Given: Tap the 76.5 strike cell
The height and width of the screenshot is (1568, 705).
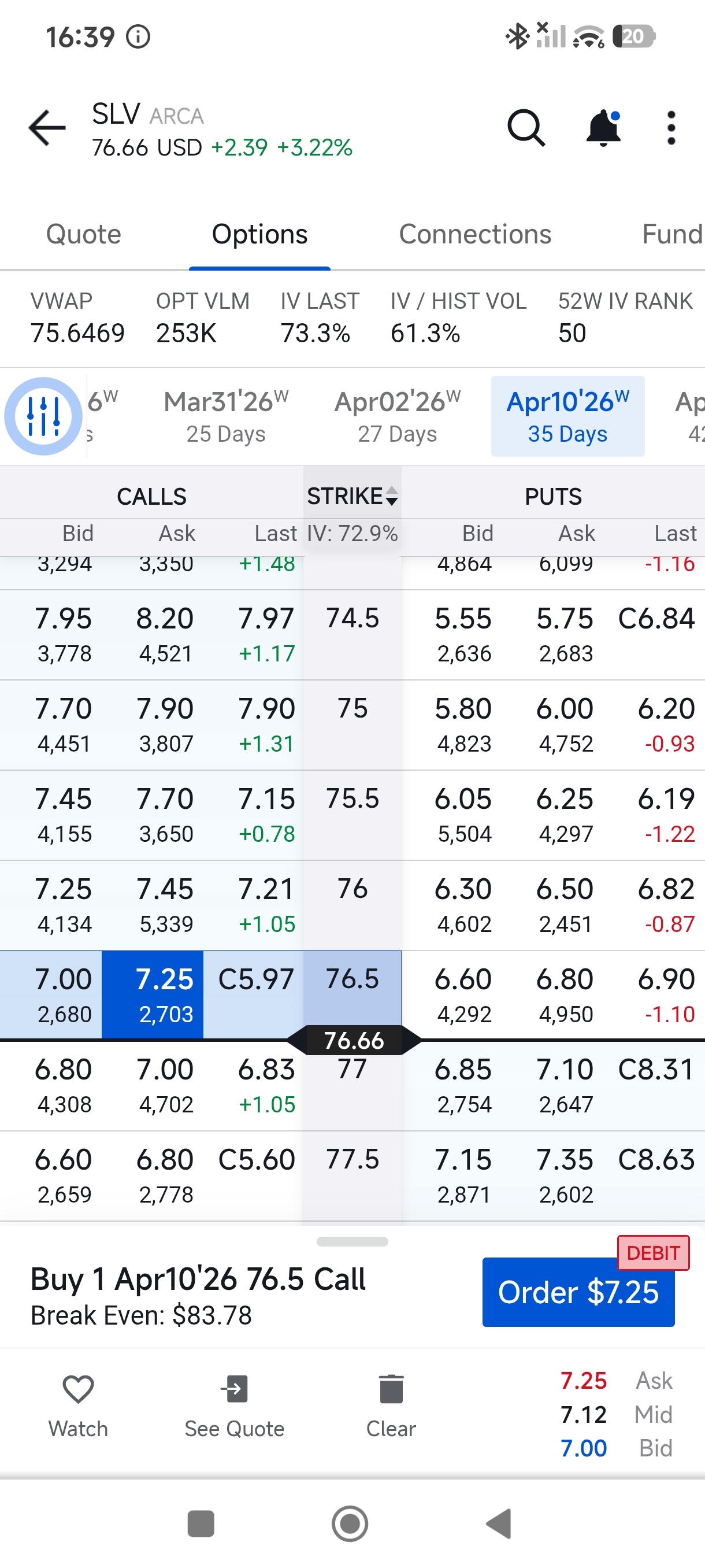Looking at the screenshot, I should 352,994.
